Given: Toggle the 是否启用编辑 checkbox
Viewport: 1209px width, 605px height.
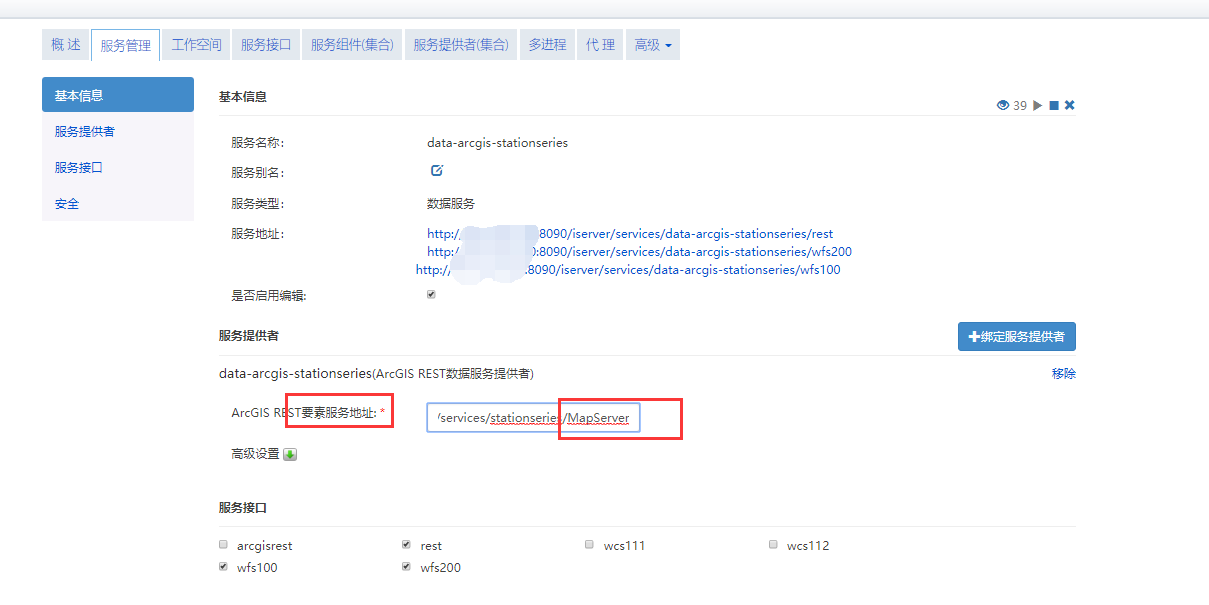Looking at the screenshot, I should point(430,294).
